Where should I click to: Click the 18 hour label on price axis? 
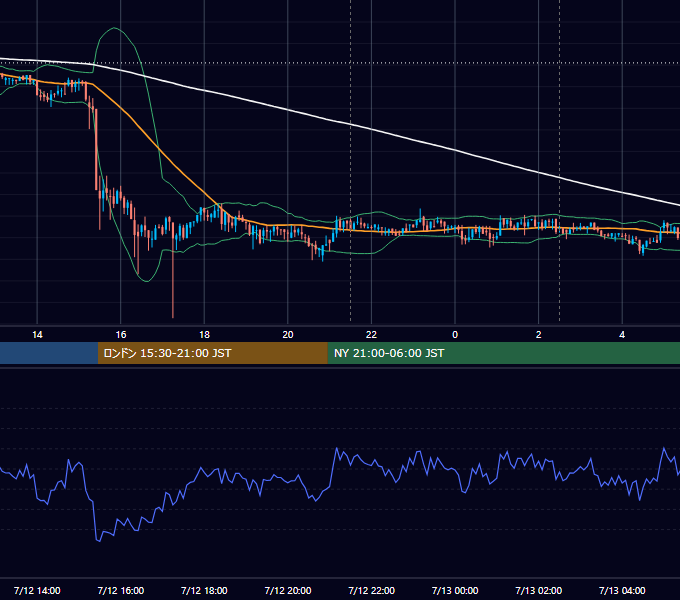tap(204, 335)
